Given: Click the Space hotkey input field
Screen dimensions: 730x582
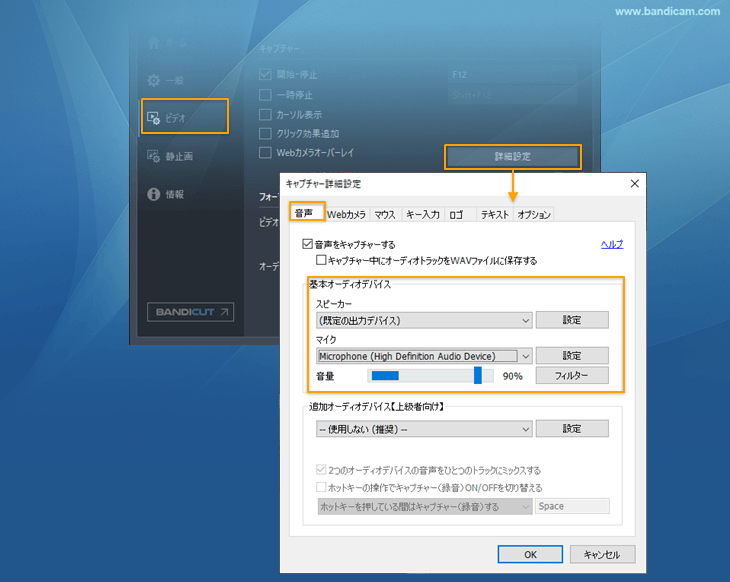Looking at the screenshot, I should point(572,506).
